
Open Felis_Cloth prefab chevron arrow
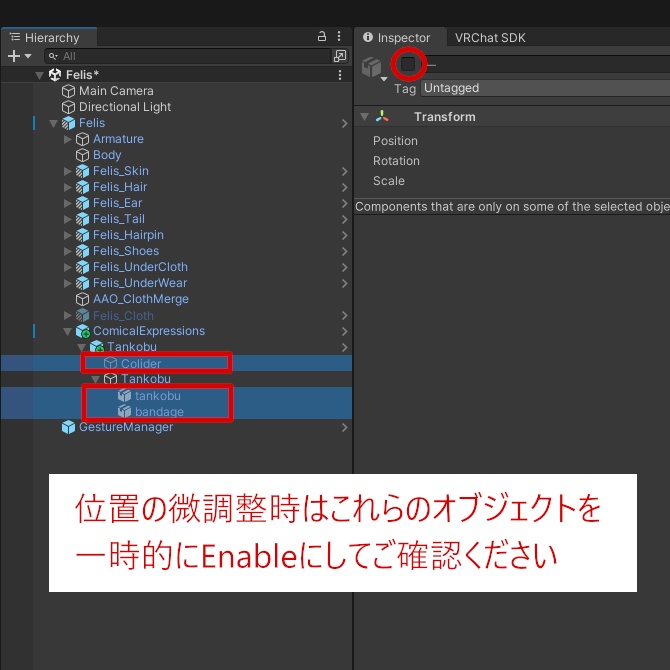tap(344, 315)
